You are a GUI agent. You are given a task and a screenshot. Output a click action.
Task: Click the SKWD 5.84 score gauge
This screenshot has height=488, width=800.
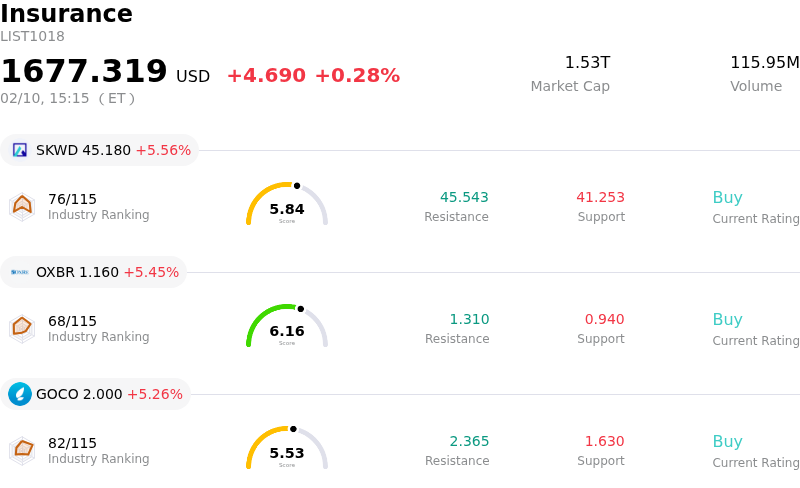pos(287,205)
